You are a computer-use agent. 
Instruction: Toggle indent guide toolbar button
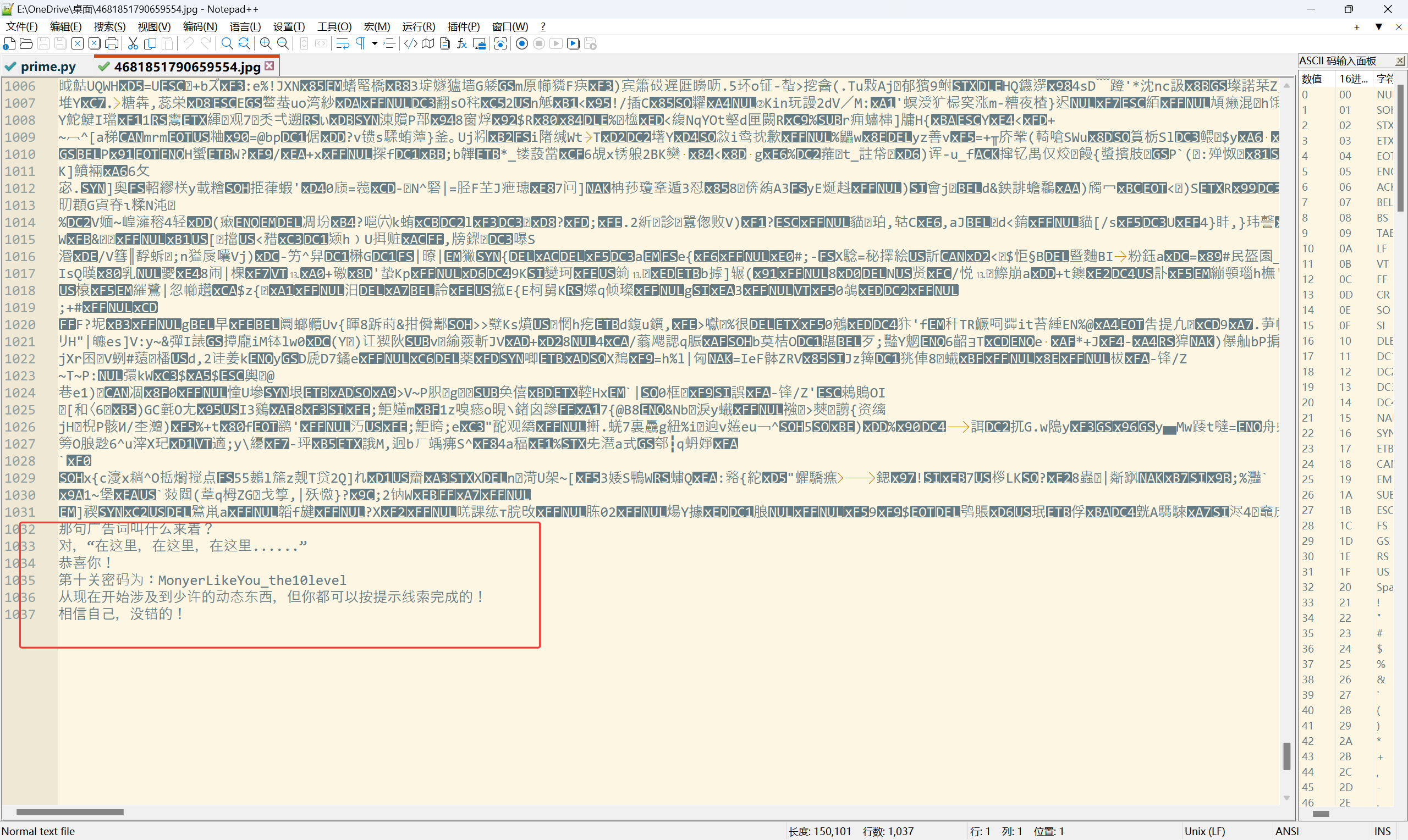pos(389,43)
